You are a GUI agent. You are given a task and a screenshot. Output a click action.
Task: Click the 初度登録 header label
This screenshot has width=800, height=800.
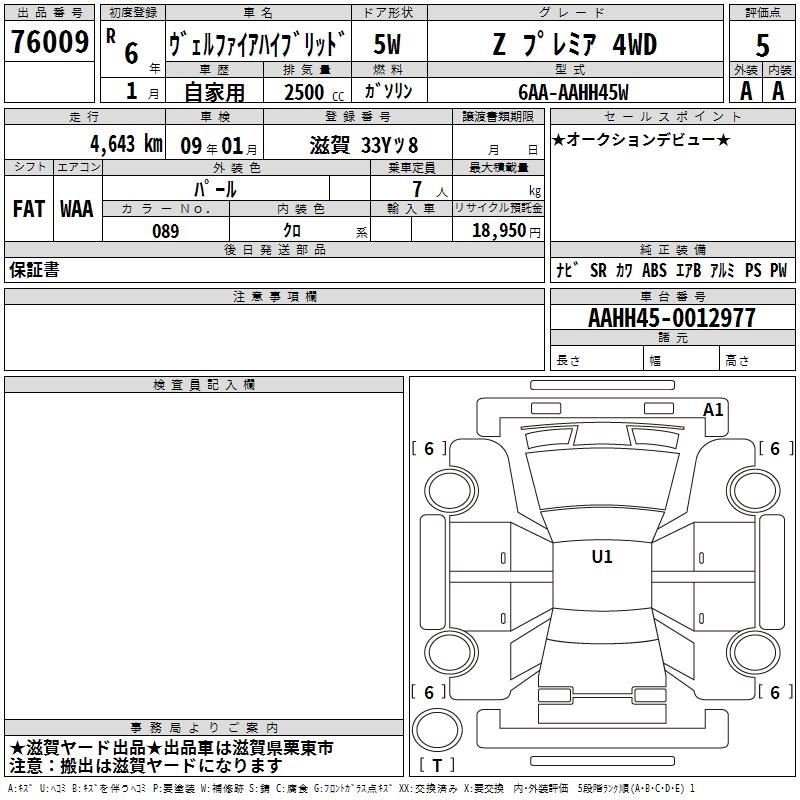tap(133, 13)
